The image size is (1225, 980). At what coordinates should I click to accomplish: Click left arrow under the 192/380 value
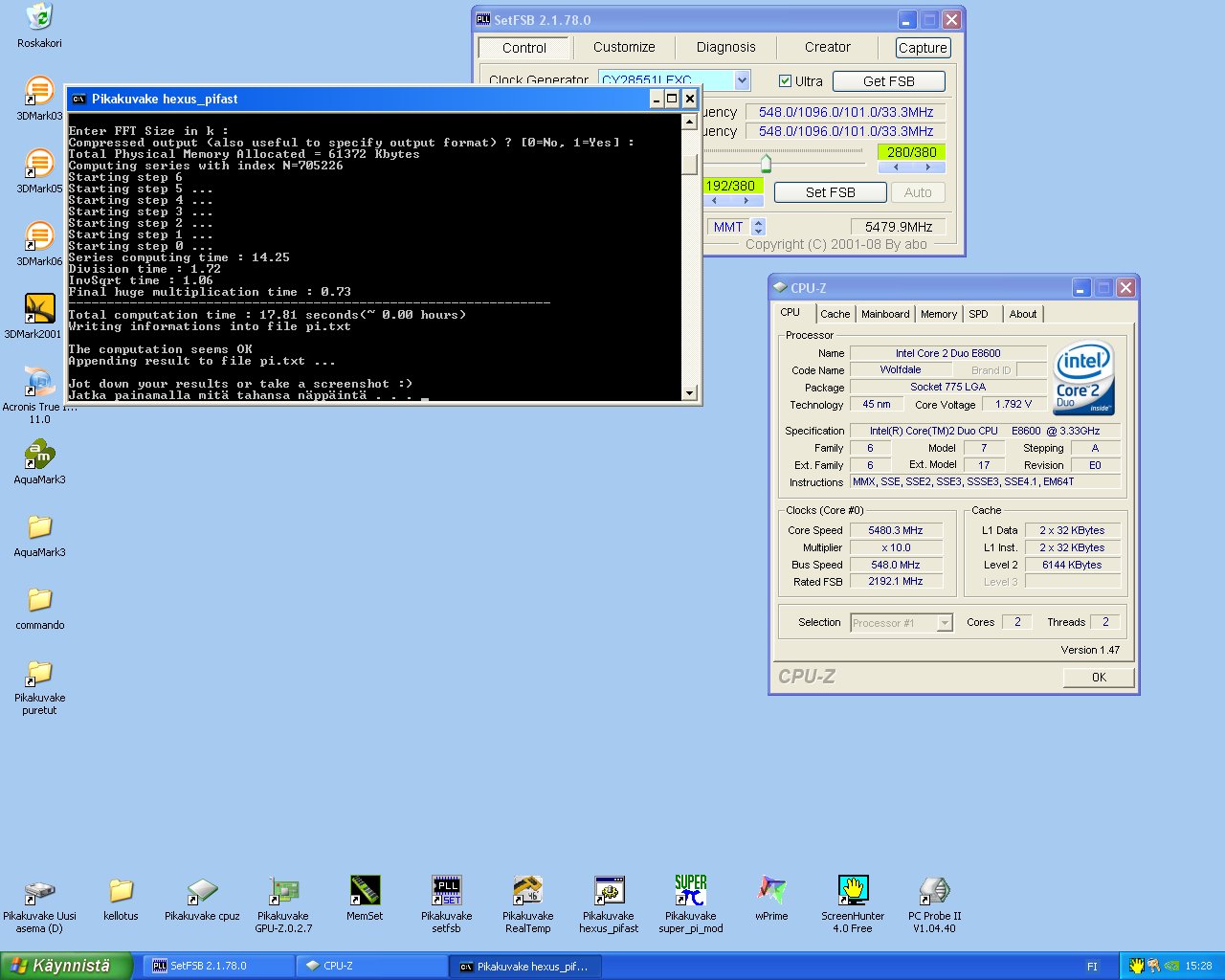tap(715, 201)
